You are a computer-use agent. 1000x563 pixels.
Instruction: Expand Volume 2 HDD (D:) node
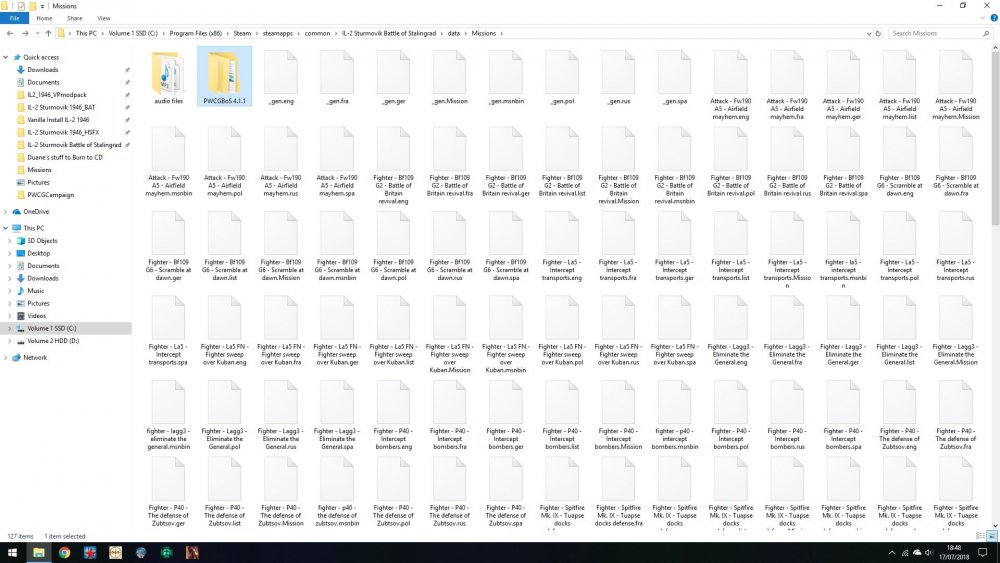point(10,341)
